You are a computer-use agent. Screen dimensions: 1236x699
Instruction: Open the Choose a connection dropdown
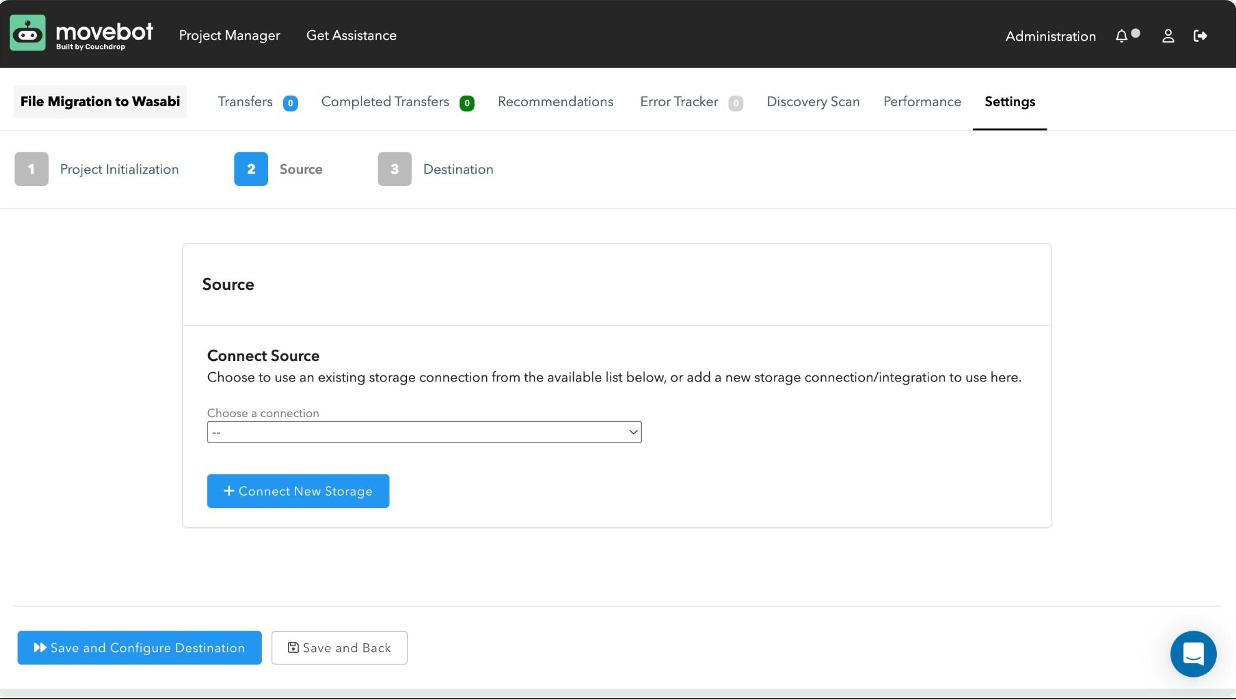424,432
